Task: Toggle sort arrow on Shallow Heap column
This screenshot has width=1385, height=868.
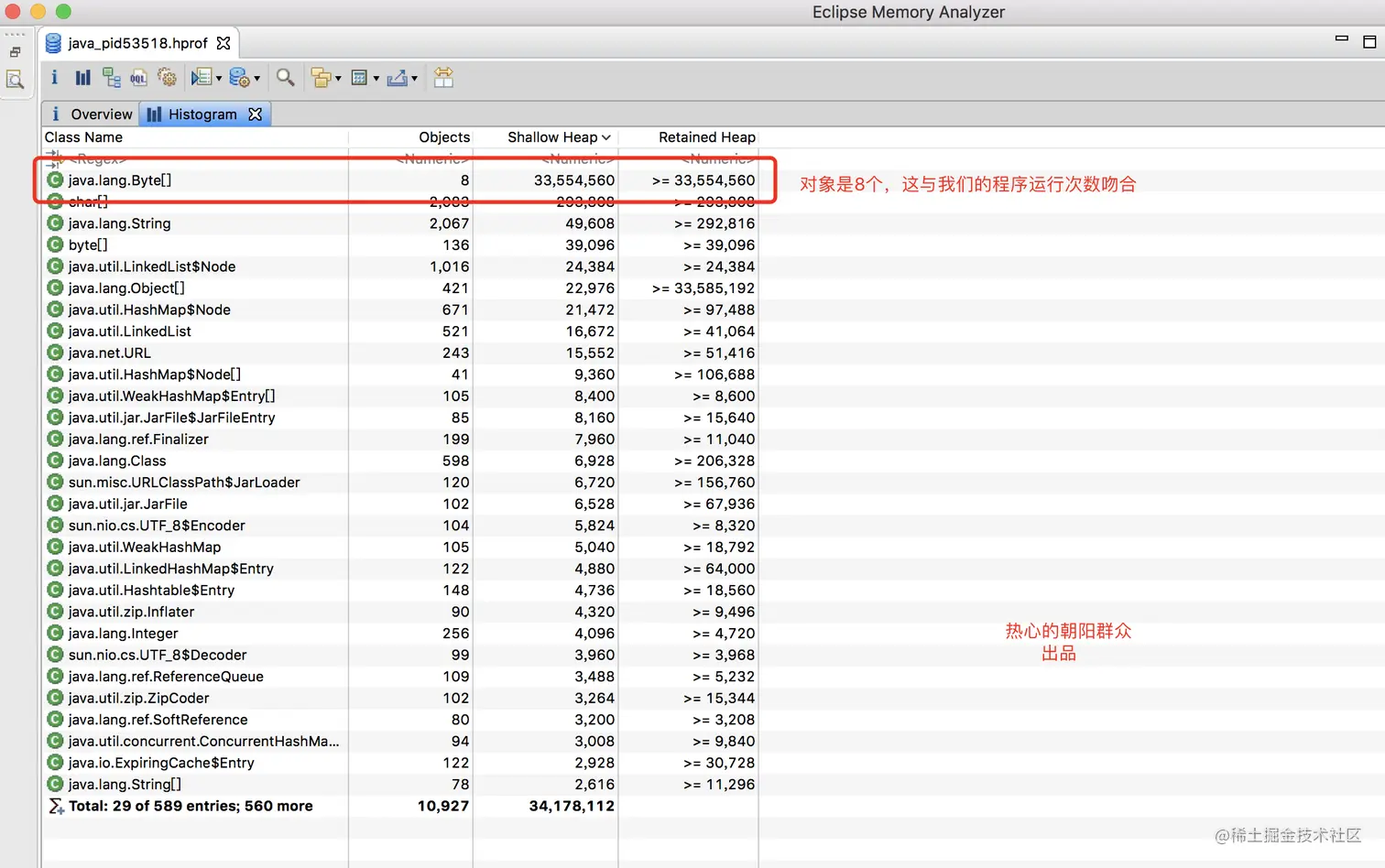Action: [x=606, y=137]
